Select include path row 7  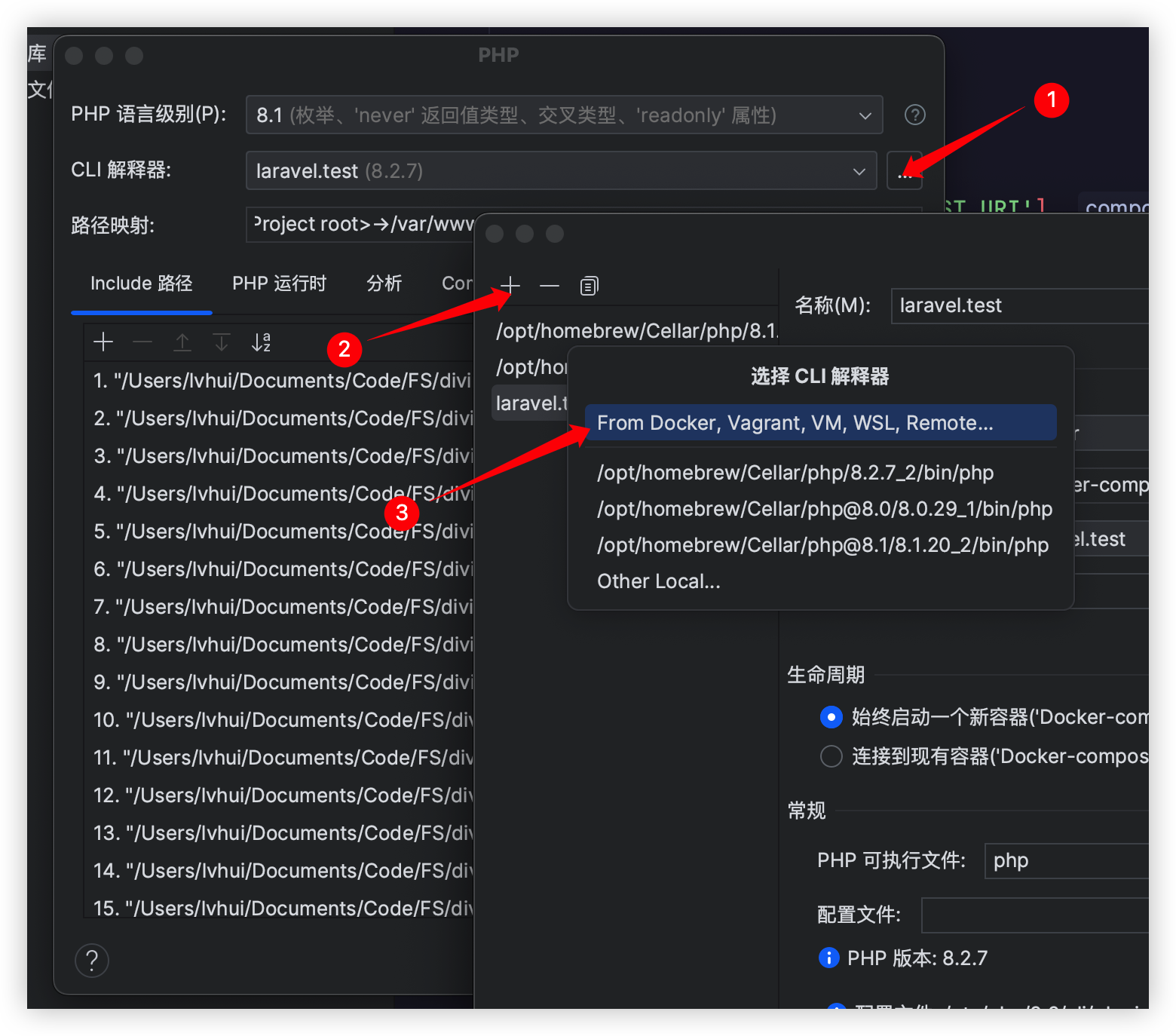coord(279,607)
